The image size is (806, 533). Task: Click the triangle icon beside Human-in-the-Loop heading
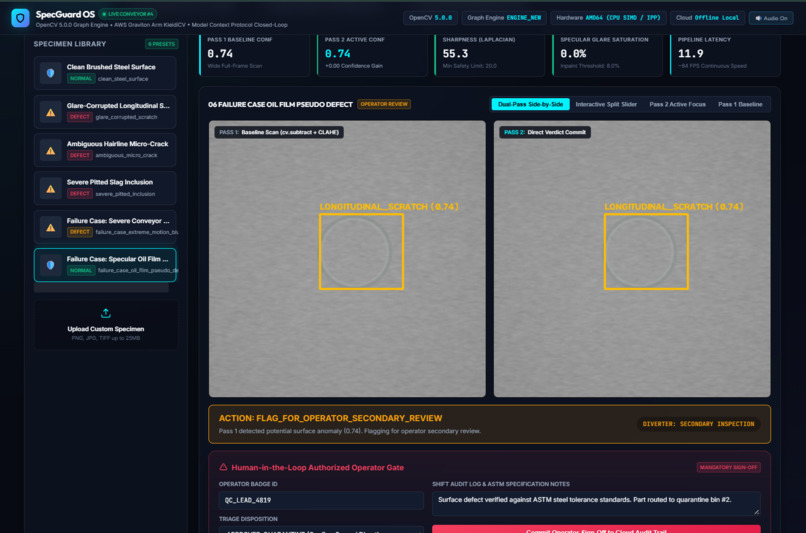coord(223,467)
